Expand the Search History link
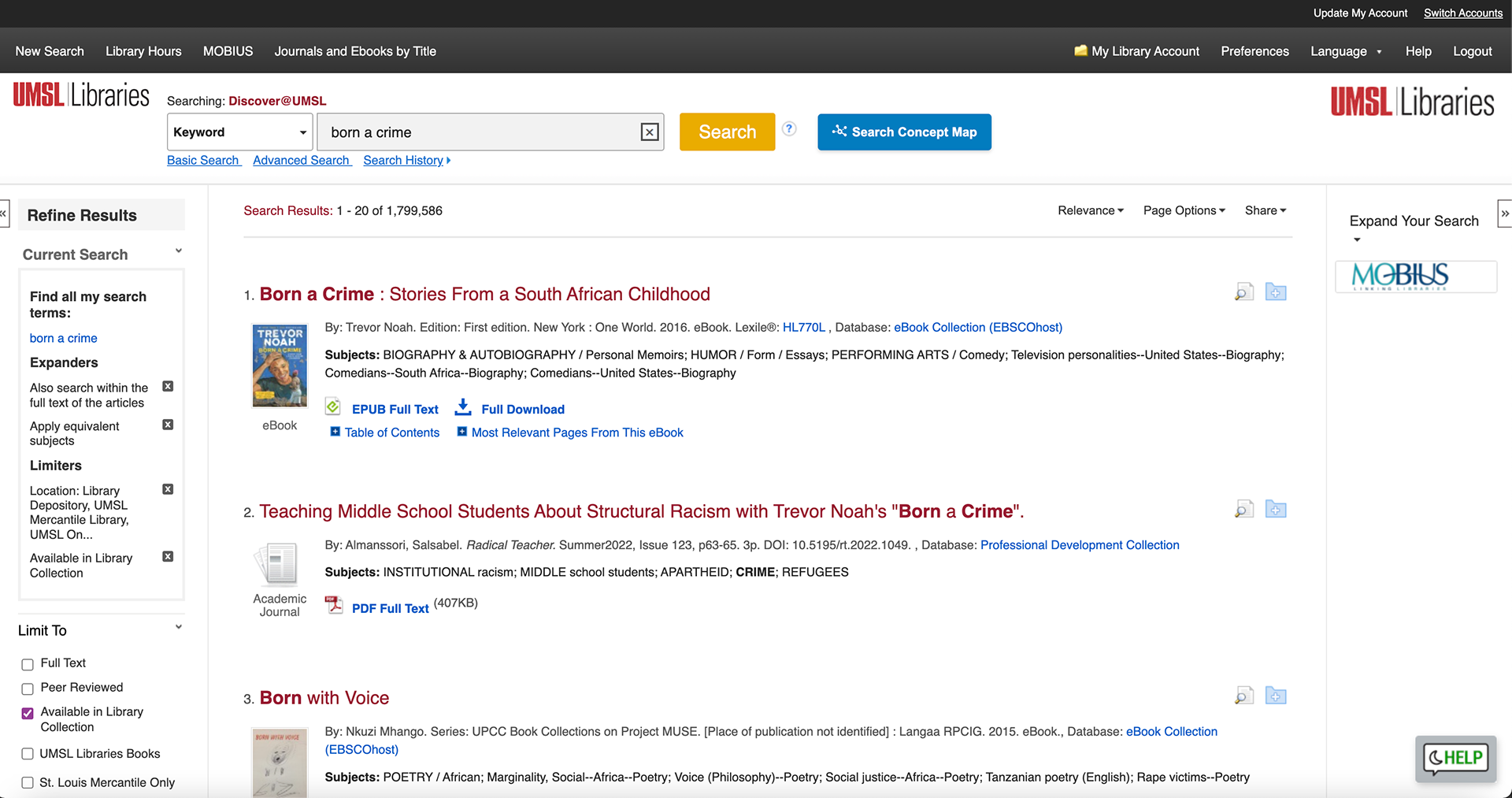 407,160
